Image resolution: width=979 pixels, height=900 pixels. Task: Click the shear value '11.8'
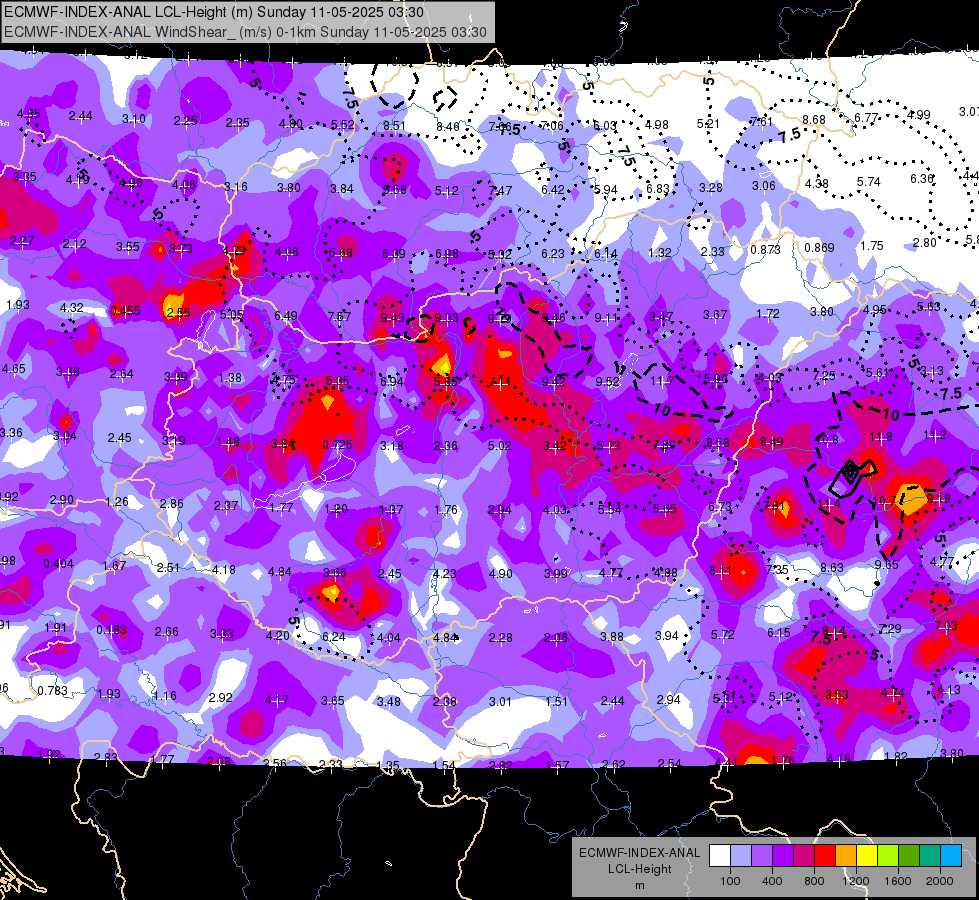(x=881, y=437)
